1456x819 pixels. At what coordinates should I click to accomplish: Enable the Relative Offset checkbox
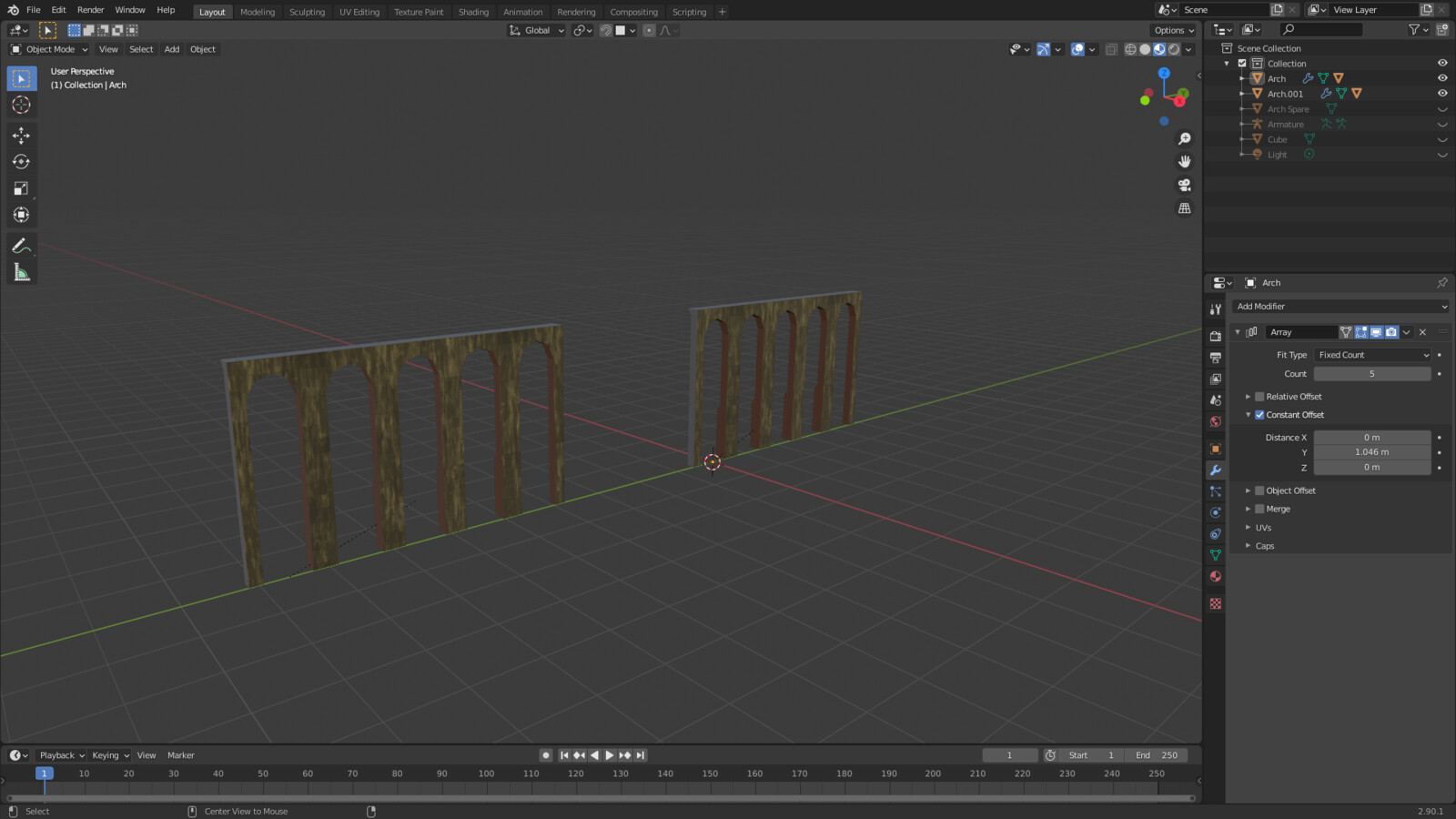click(x=1259, y=397)
